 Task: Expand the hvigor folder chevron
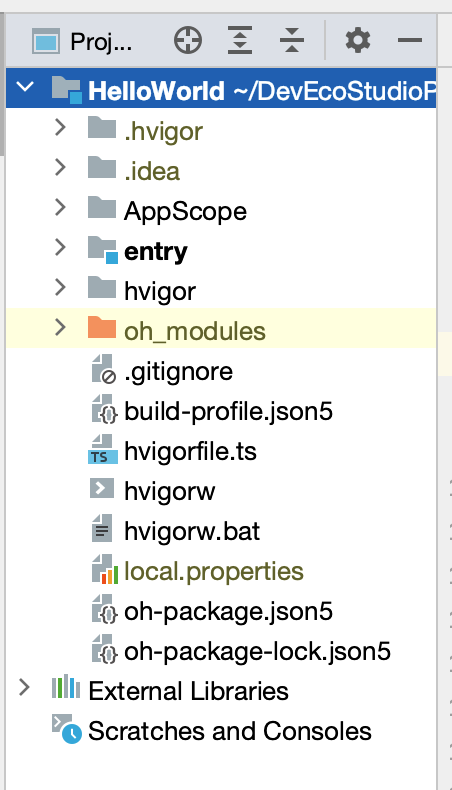(x=60, y=287)
